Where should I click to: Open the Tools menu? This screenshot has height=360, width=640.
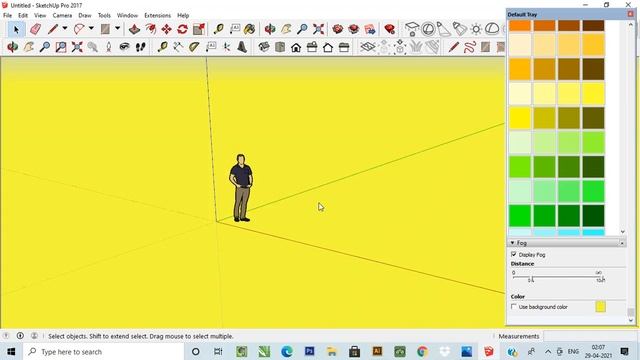(x=104, y=16)
